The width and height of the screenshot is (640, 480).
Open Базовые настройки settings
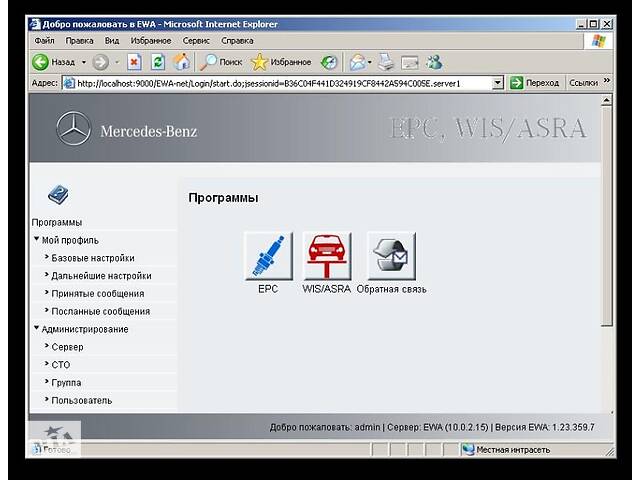pos(93,258)
